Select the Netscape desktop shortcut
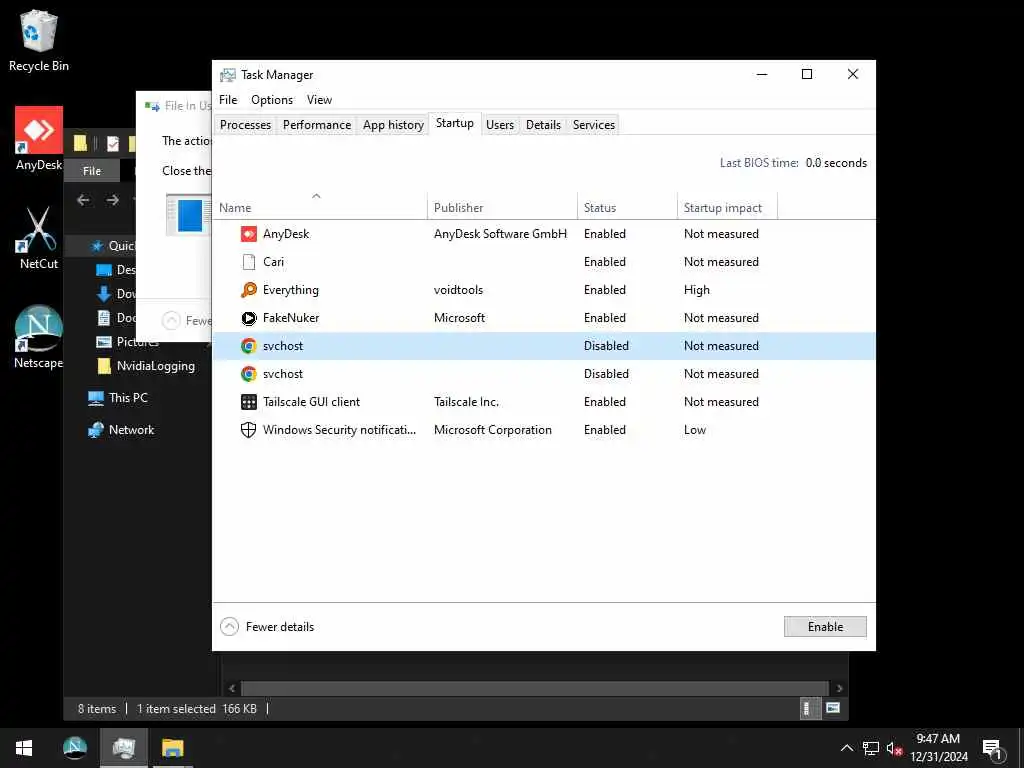This screenshot has width=1024, height=768. 39,337
